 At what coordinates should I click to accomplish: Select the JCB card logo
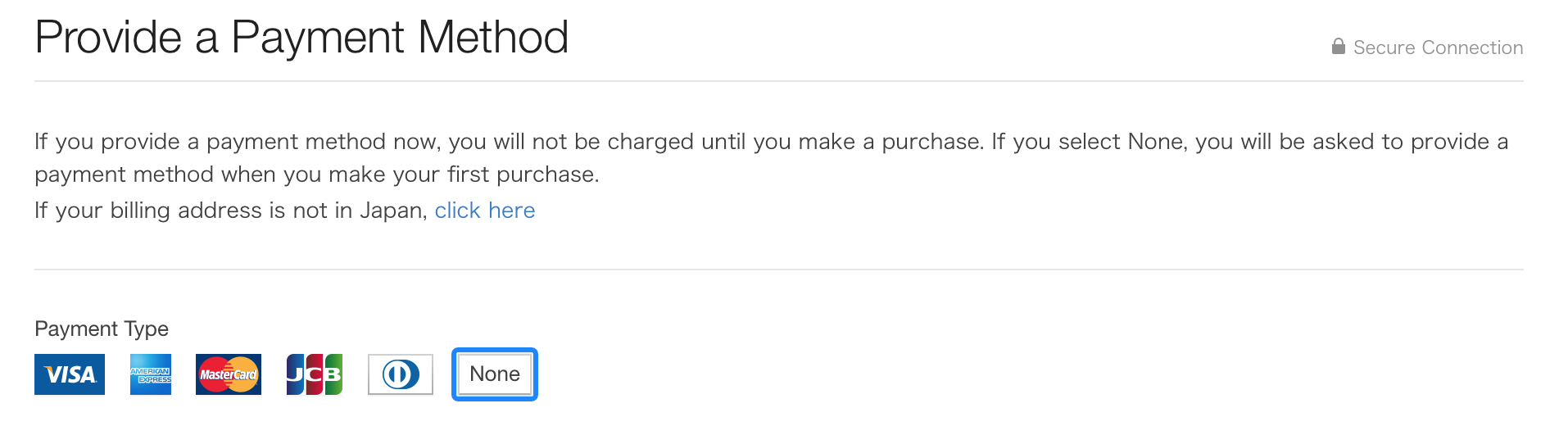[x=315, y=374]
